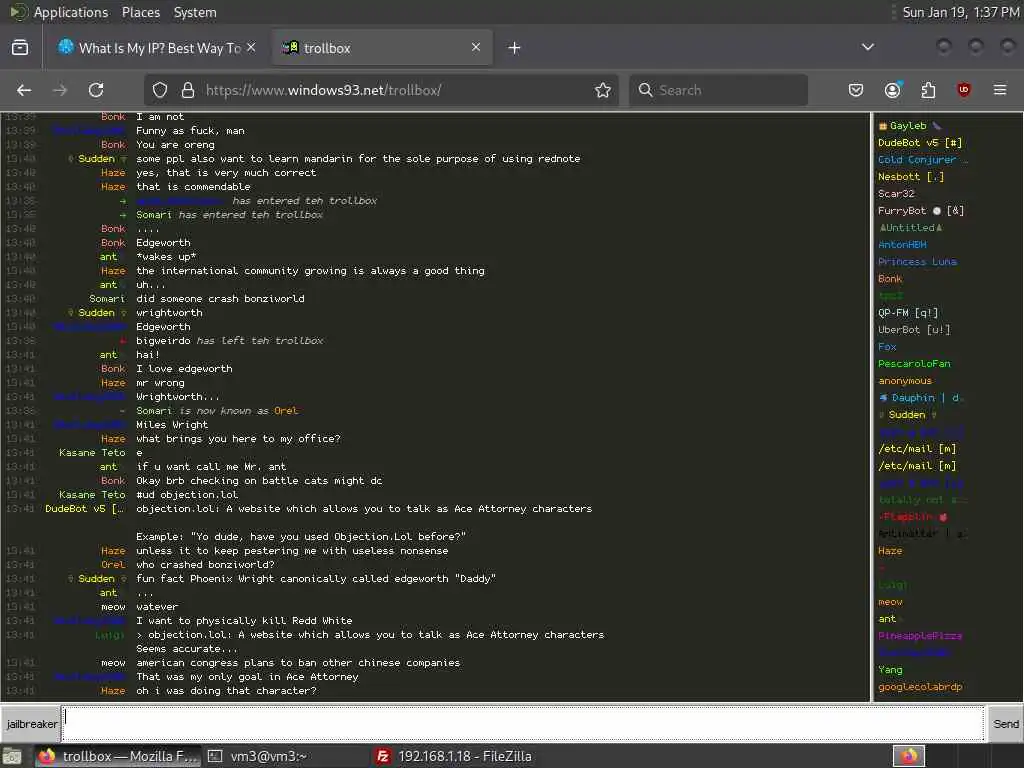Open the System menu

[x=195, y=12]
